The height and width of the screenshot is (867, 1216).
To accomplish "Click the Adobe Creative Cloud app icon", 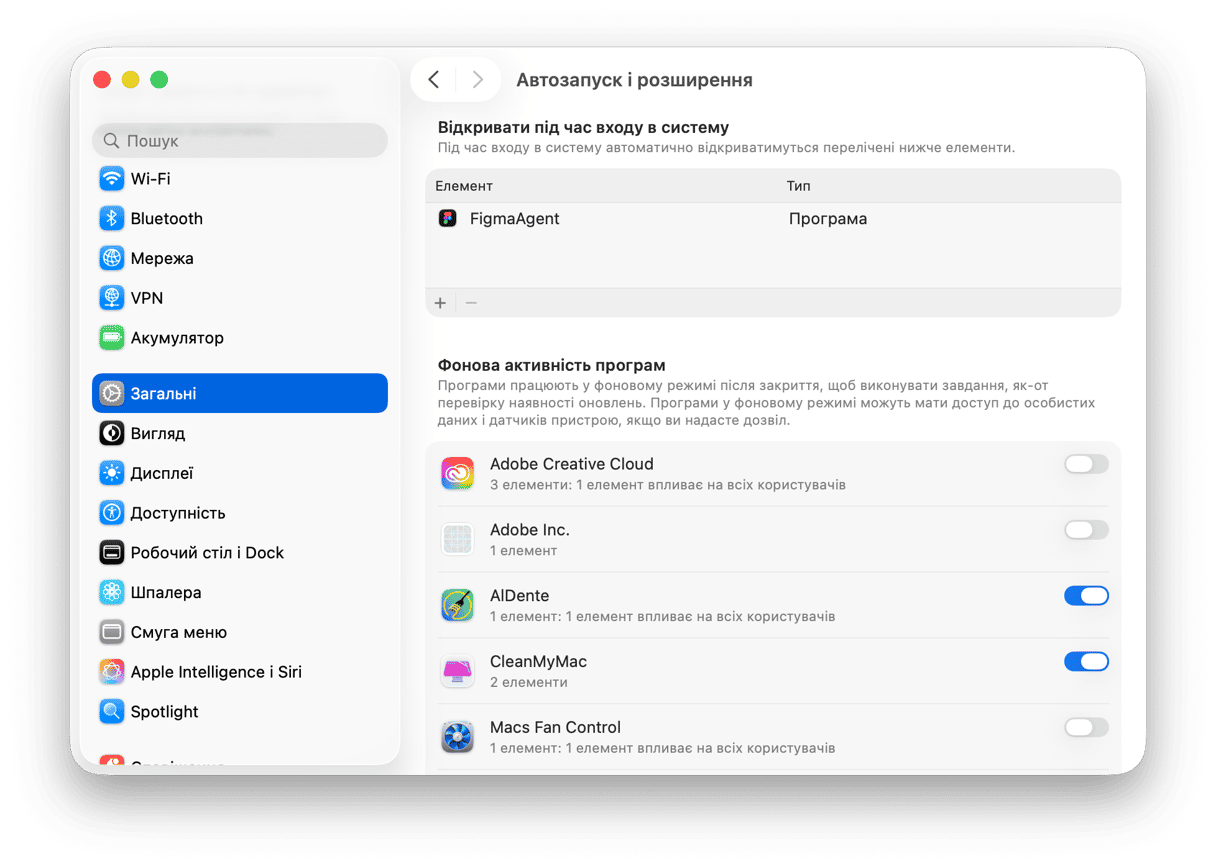I will (457, 473).
